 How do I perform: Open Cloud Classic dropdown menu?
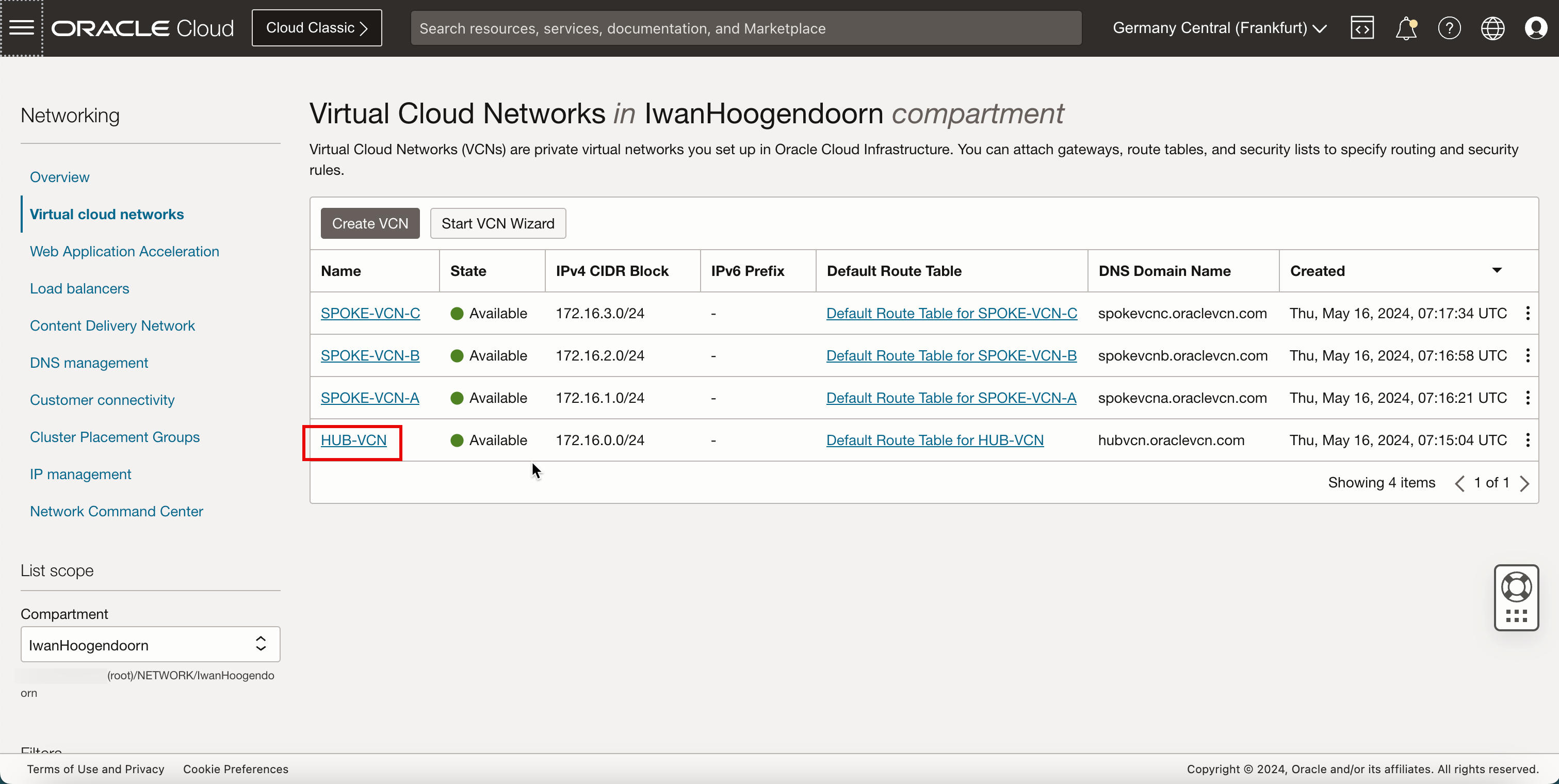coord(316,28)
